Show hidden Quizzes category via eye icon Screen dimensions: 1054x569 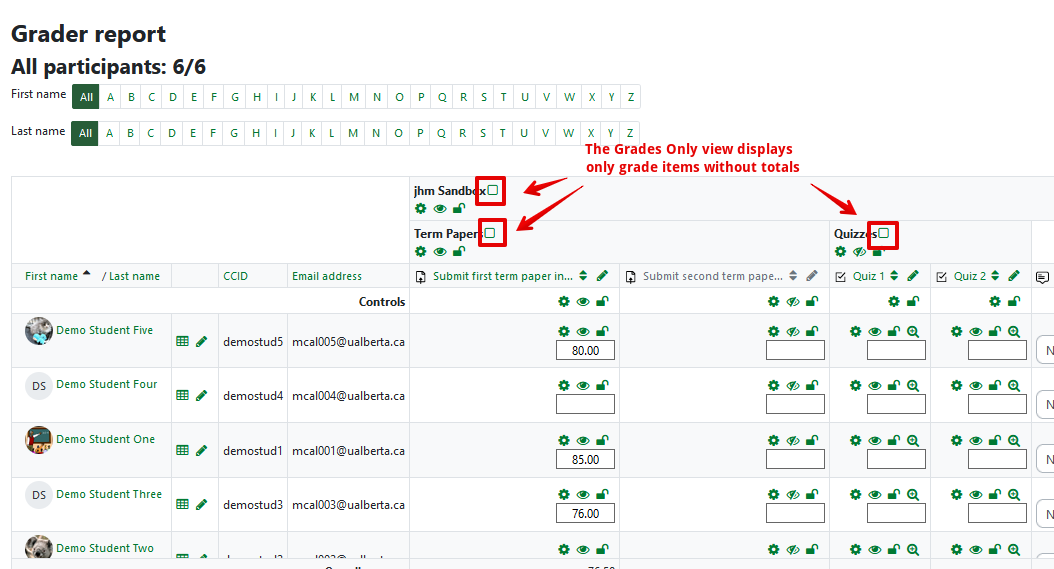tap(859, 252)
